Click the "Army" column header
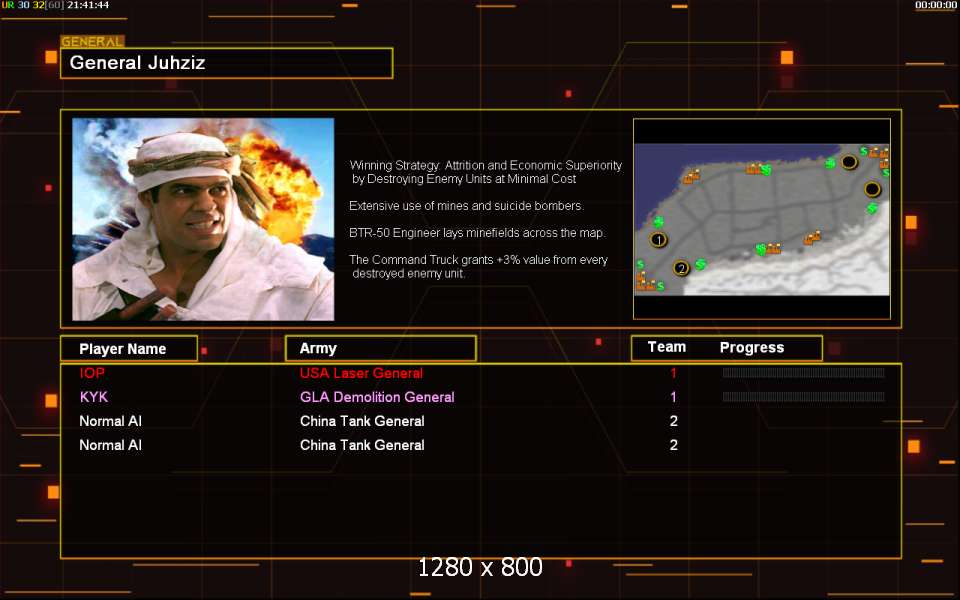Image resolution: width=960 pixels, height=600 pixels. click(x=381, y=348)
